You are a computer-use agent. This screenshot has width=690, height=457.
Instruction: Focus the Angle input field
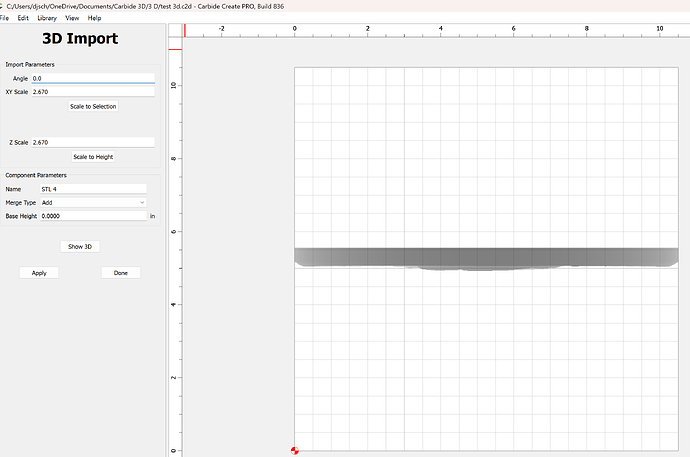[93, 78]
